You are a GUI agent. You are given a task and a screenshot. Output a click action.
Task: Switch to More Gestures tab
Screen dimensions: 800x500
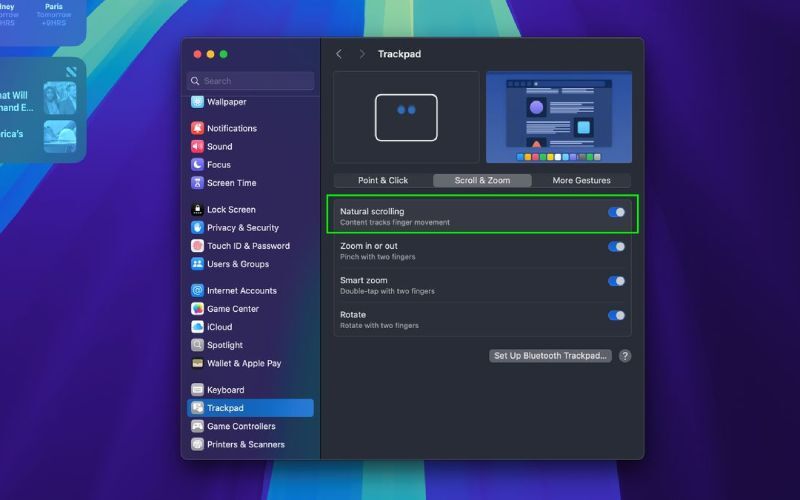(x=581, y=181)
